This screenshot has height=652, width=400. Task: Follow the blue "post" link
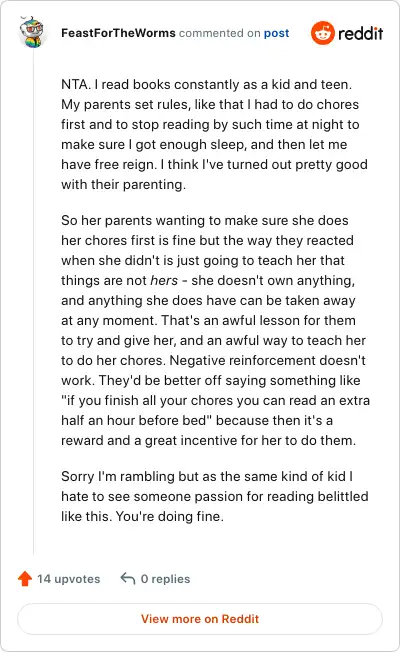click(277, 34)
